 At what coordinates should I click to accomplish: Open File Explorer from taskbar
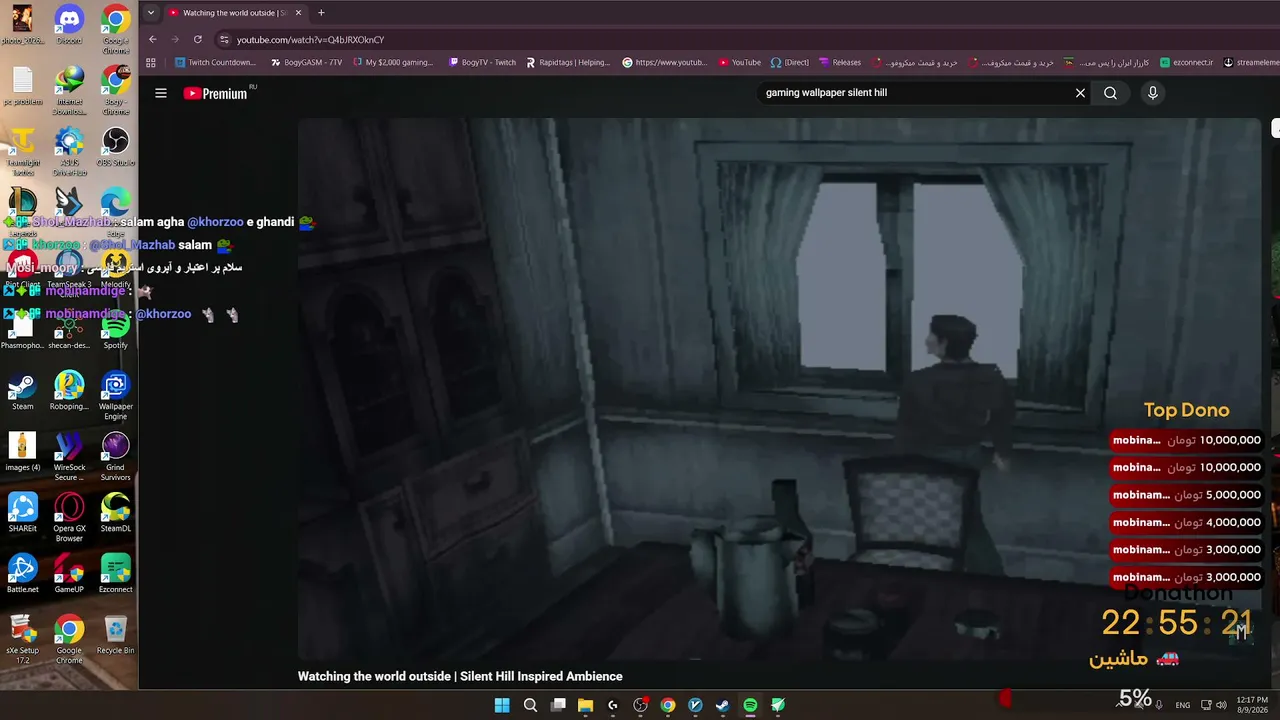tap(585, 705)
